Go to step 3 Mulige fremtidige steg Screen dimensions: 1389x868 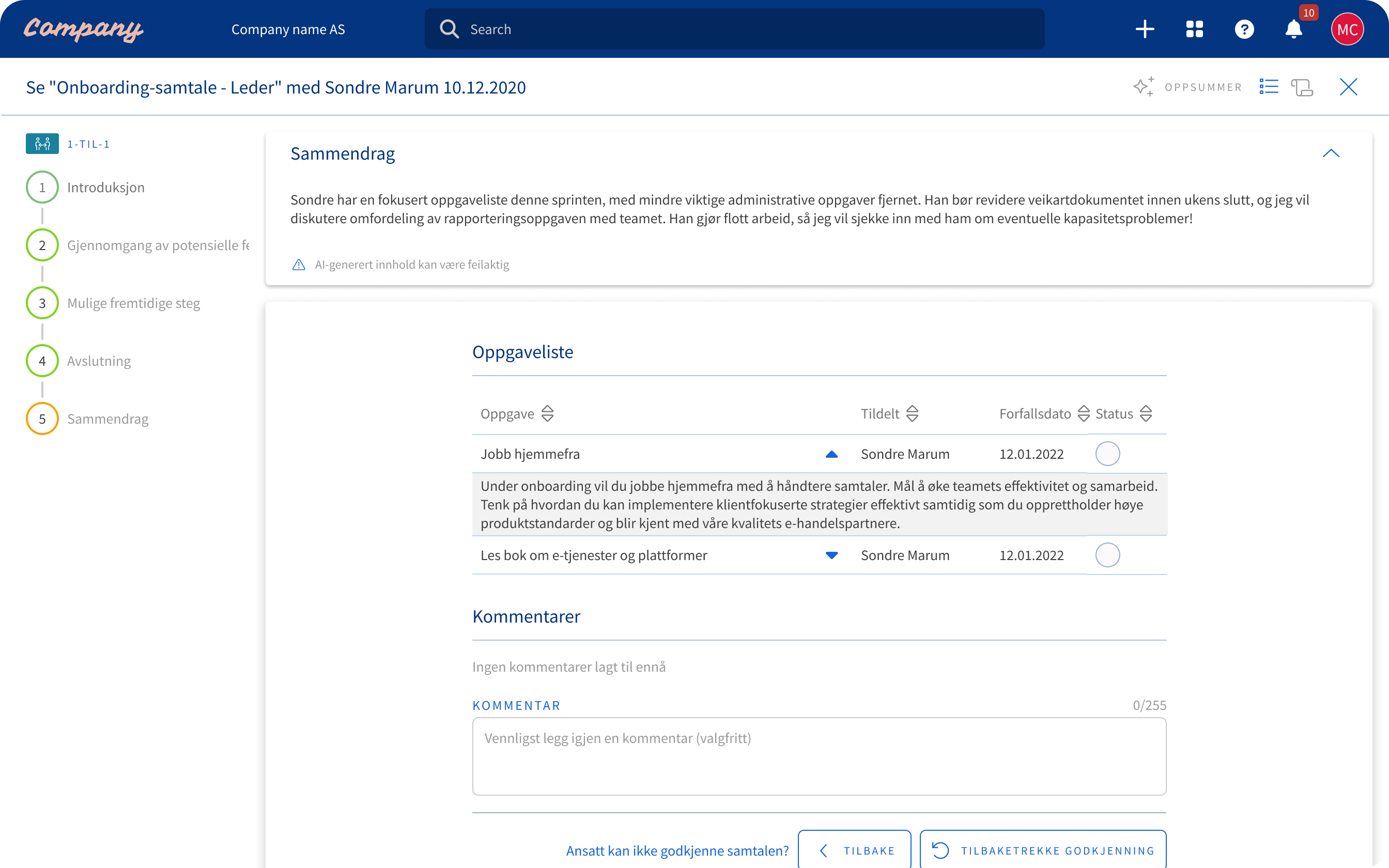point(42,303)
